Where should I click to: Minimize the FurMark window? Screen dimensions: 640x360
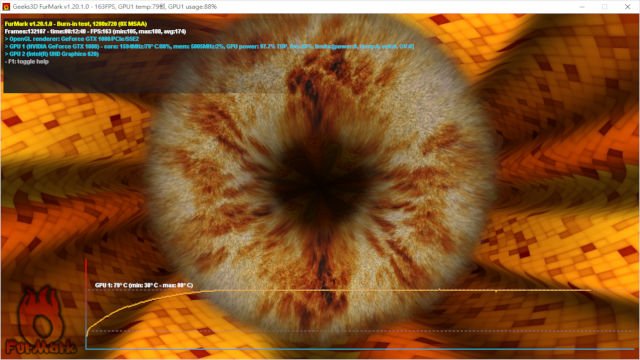(582, 7)
